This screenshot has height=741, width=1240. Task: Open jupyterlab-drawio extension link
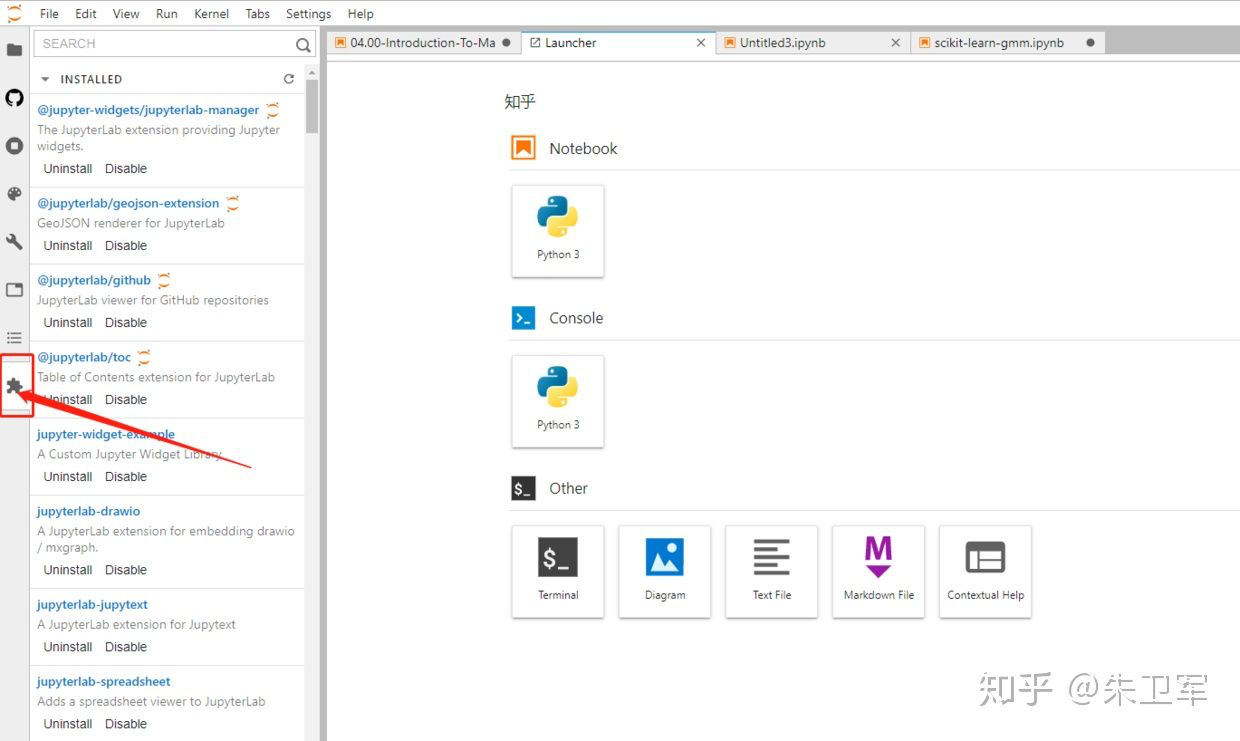[x=89, y=511]
